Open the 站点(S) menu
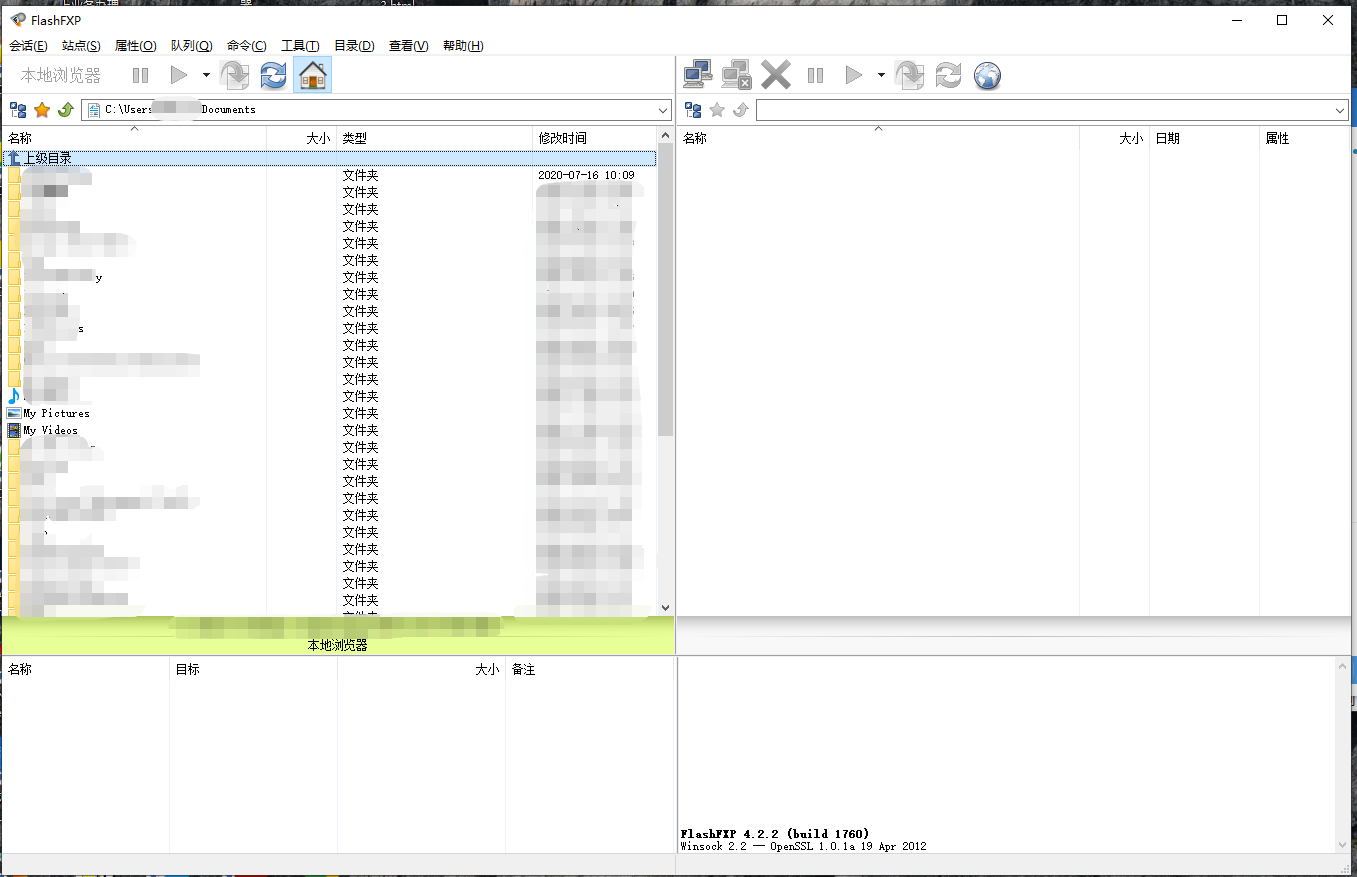Screen dimensions: 1357x877 [81, 46]
